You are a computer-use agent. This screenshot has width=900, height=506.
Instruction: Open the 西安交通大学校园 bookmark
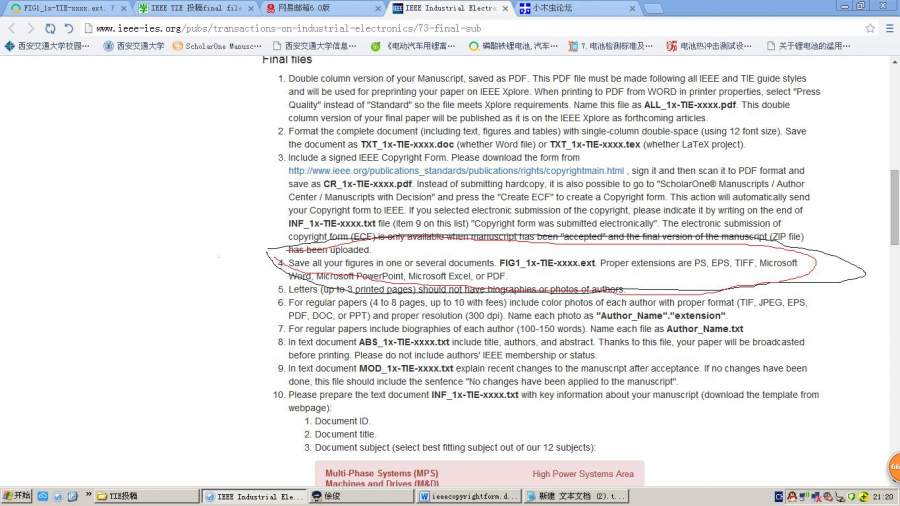47,46
